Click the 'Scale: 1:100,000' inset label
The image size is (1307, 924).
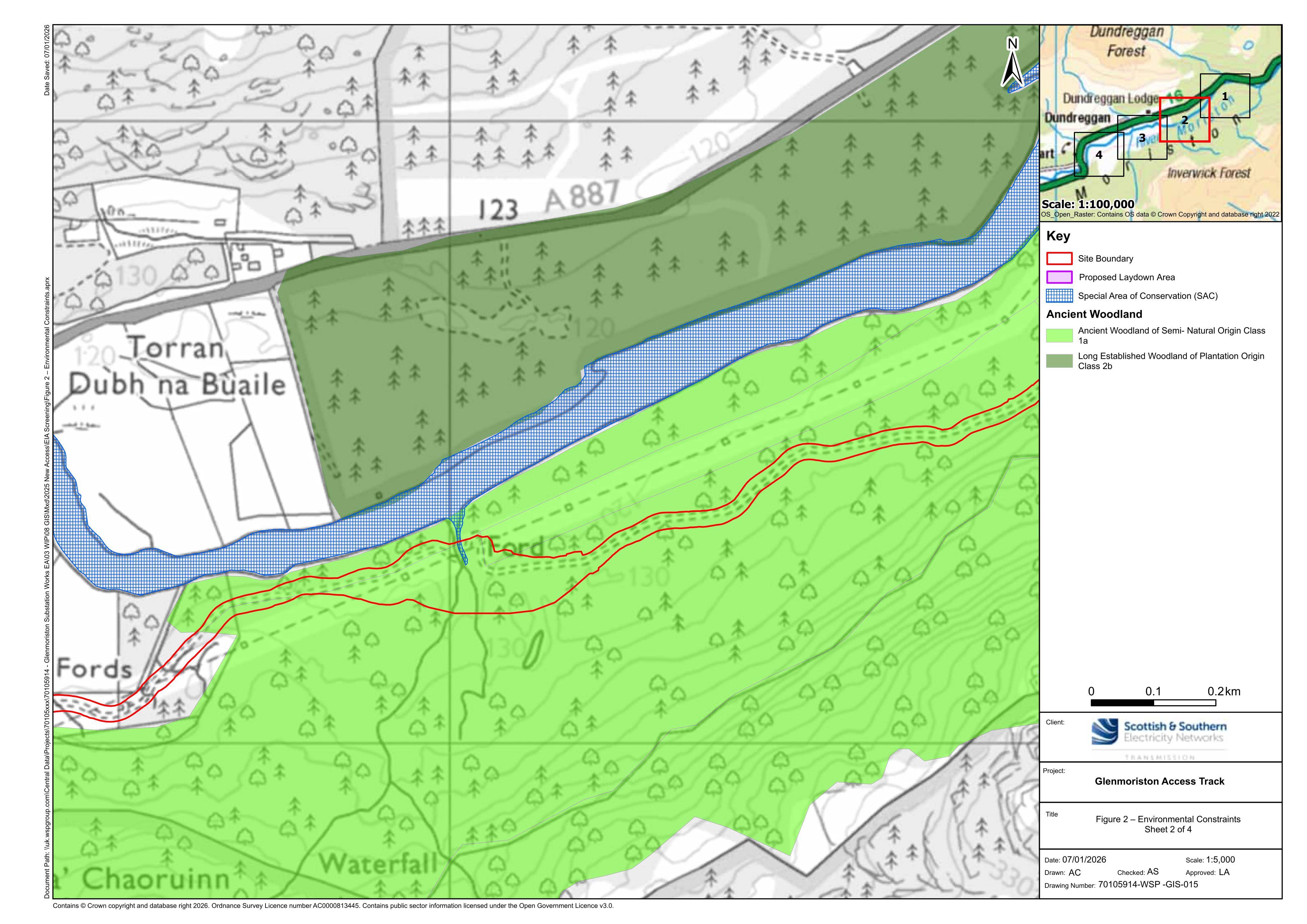click(x=1088, y=204)
